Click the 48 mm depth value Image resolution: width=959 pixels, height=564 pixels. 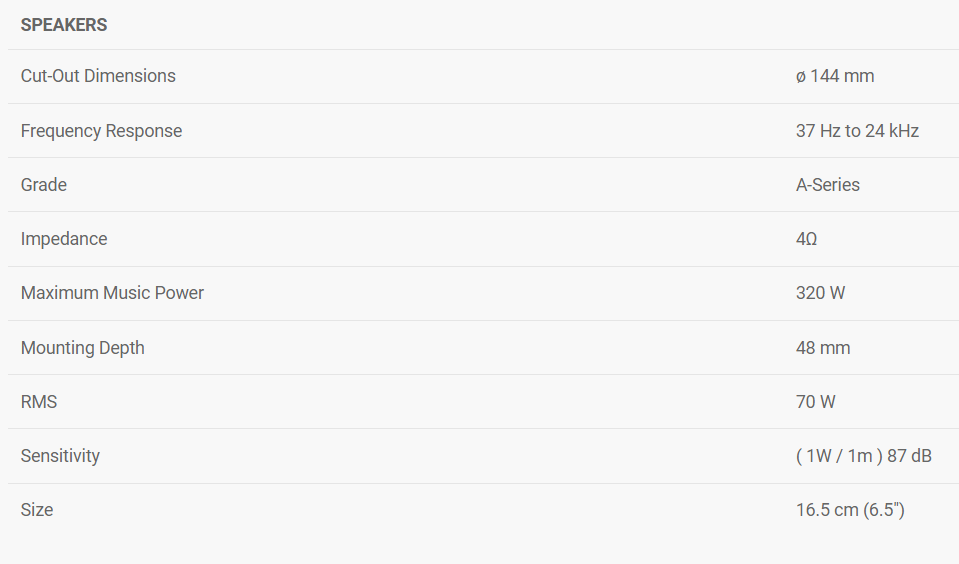point(823,348)
